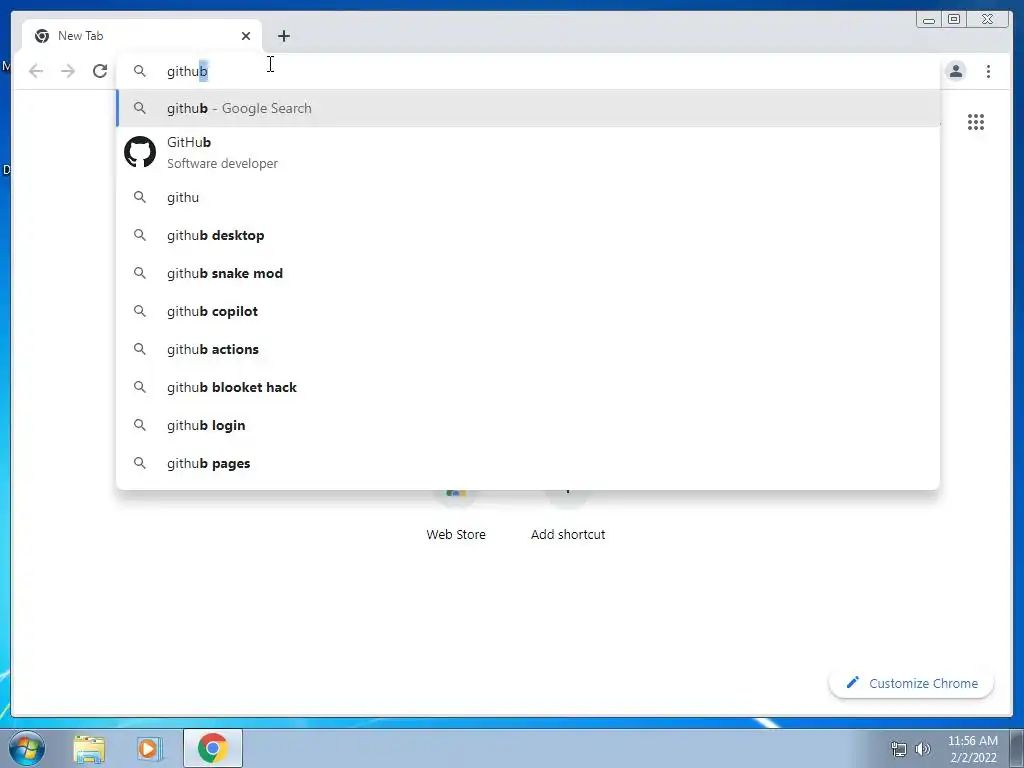Open the Web Store shortcut
The image size is (1024, 768).
(x=456, y=516)
